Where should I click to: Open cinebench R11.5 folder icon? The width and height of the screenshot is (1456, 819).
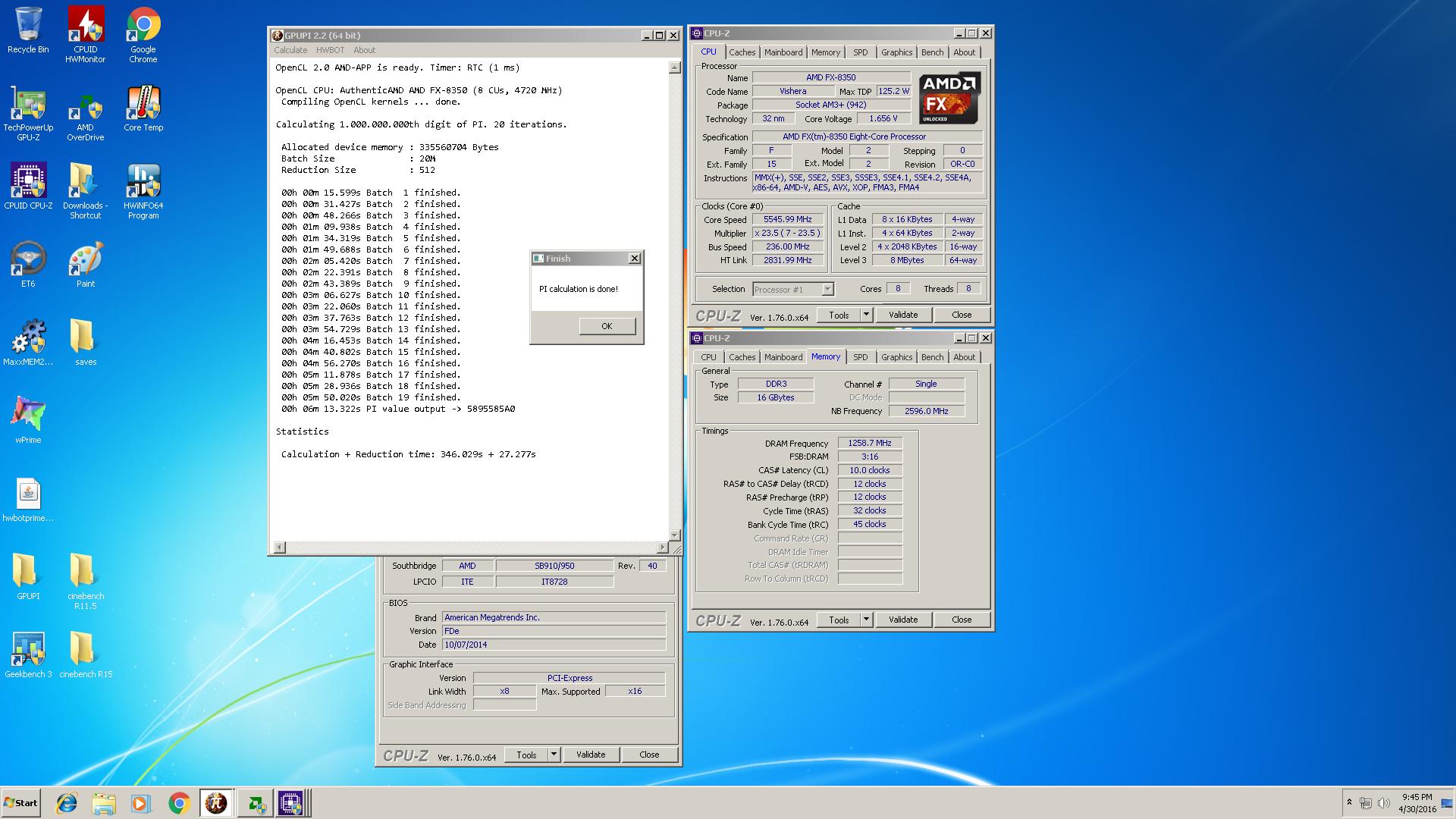coord(85,582)
